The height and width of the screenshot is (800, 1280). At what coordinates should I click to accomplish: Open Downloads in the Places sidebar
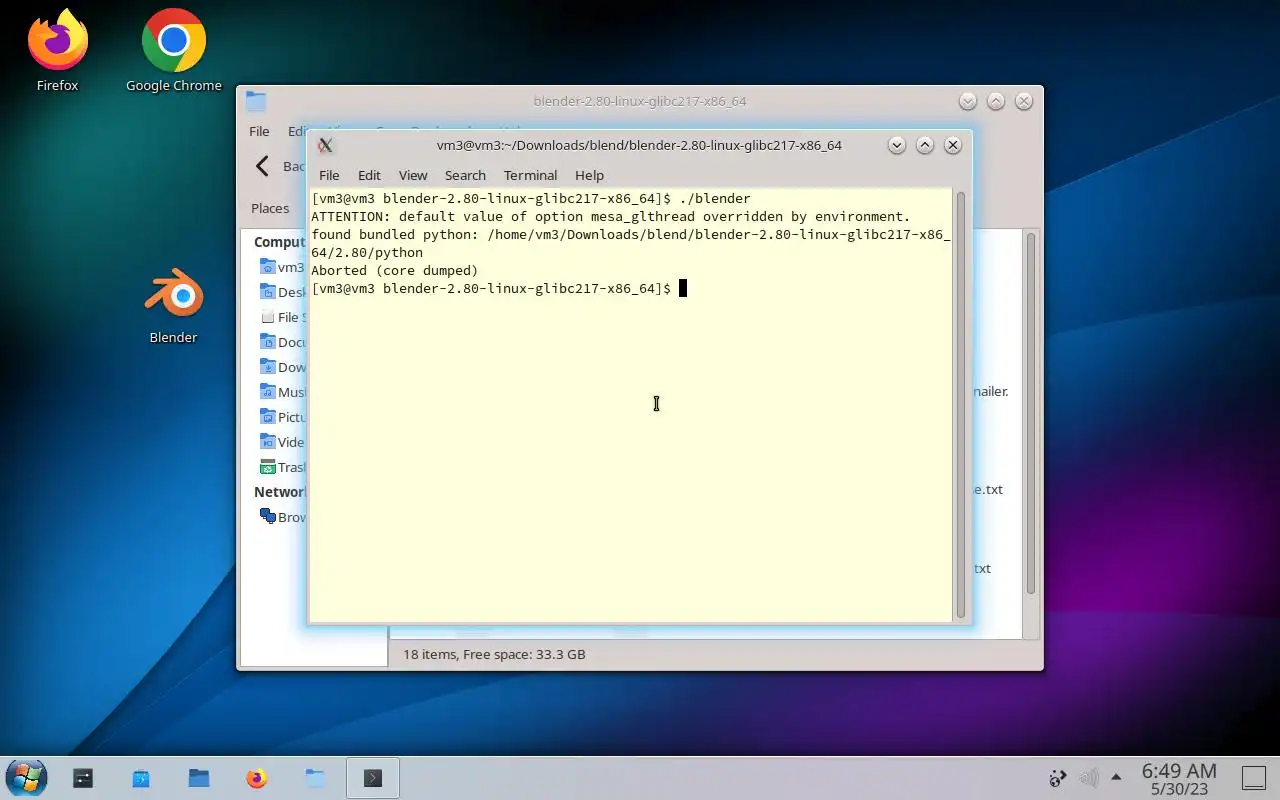coord(281,367)
